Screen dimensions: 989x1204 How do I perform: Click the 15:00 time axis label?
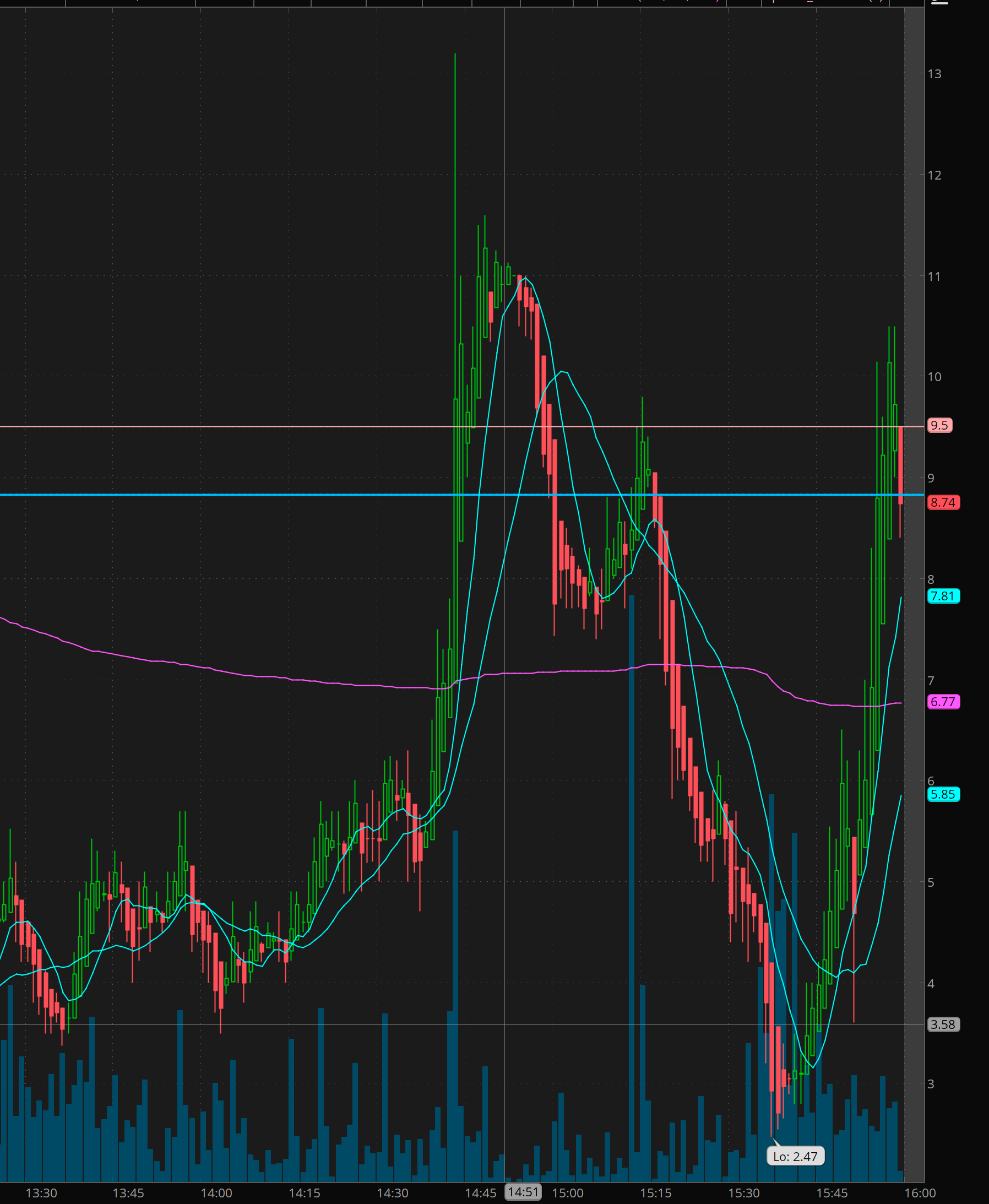point(567,1192)
